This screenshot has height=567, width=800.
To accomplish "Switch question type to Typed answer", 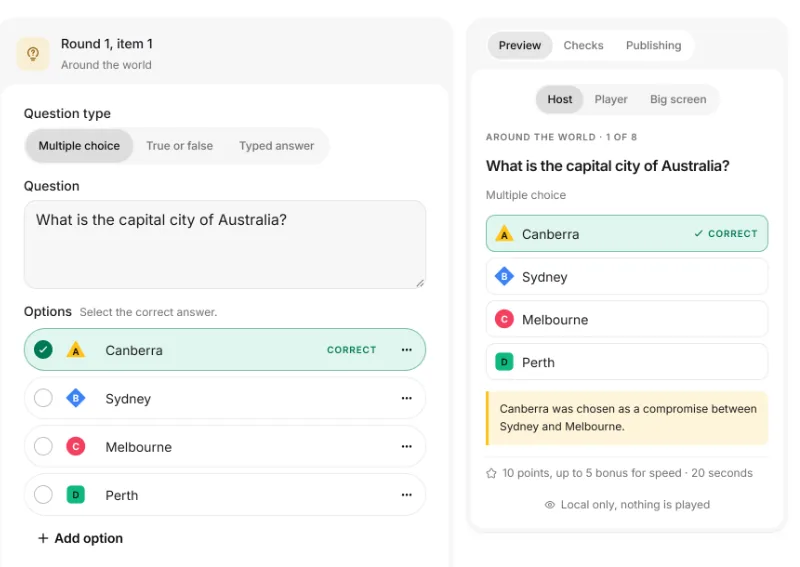I will point(277,146).
